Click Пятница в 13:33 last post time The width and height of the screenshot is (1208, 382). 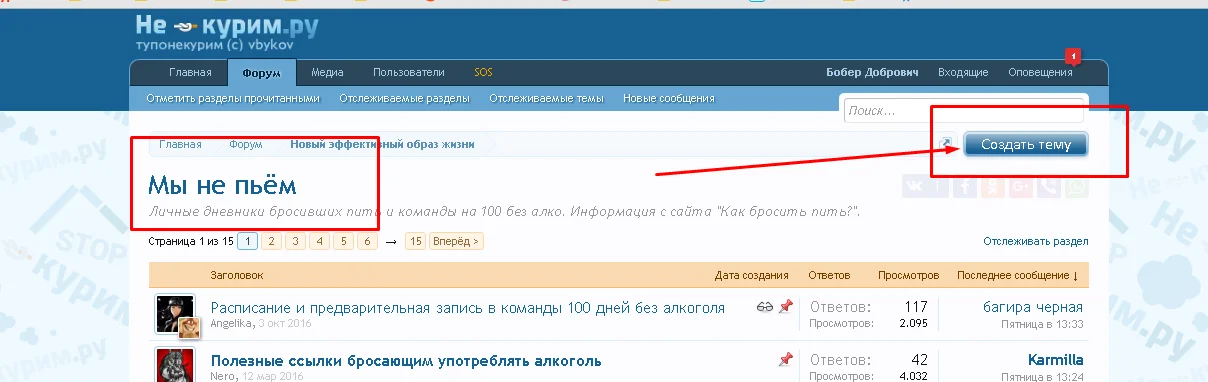click(x=1042, y=325)
